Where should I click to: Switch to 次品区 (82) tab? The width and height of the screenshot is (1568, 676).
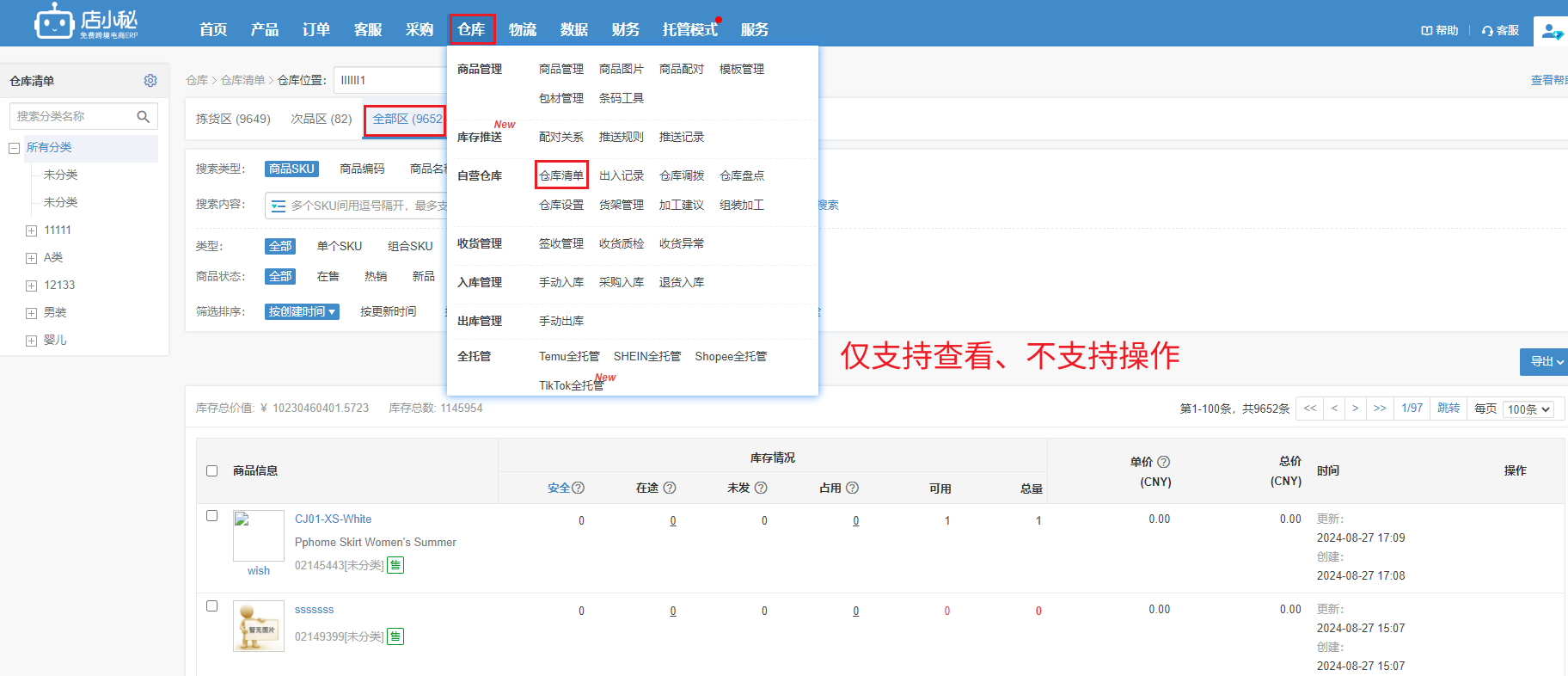[322, 119]
